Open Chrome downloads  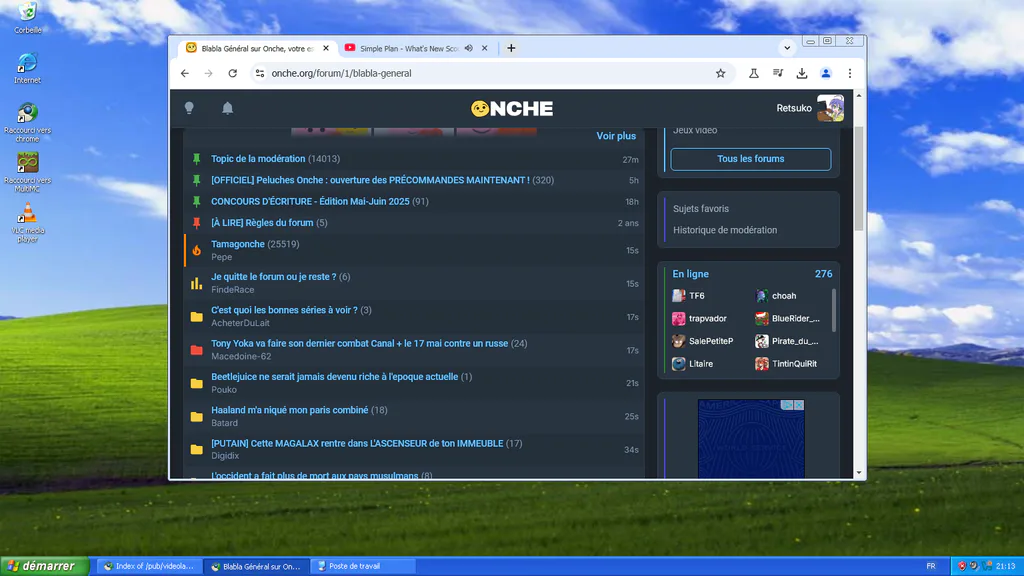click(802, 73)
